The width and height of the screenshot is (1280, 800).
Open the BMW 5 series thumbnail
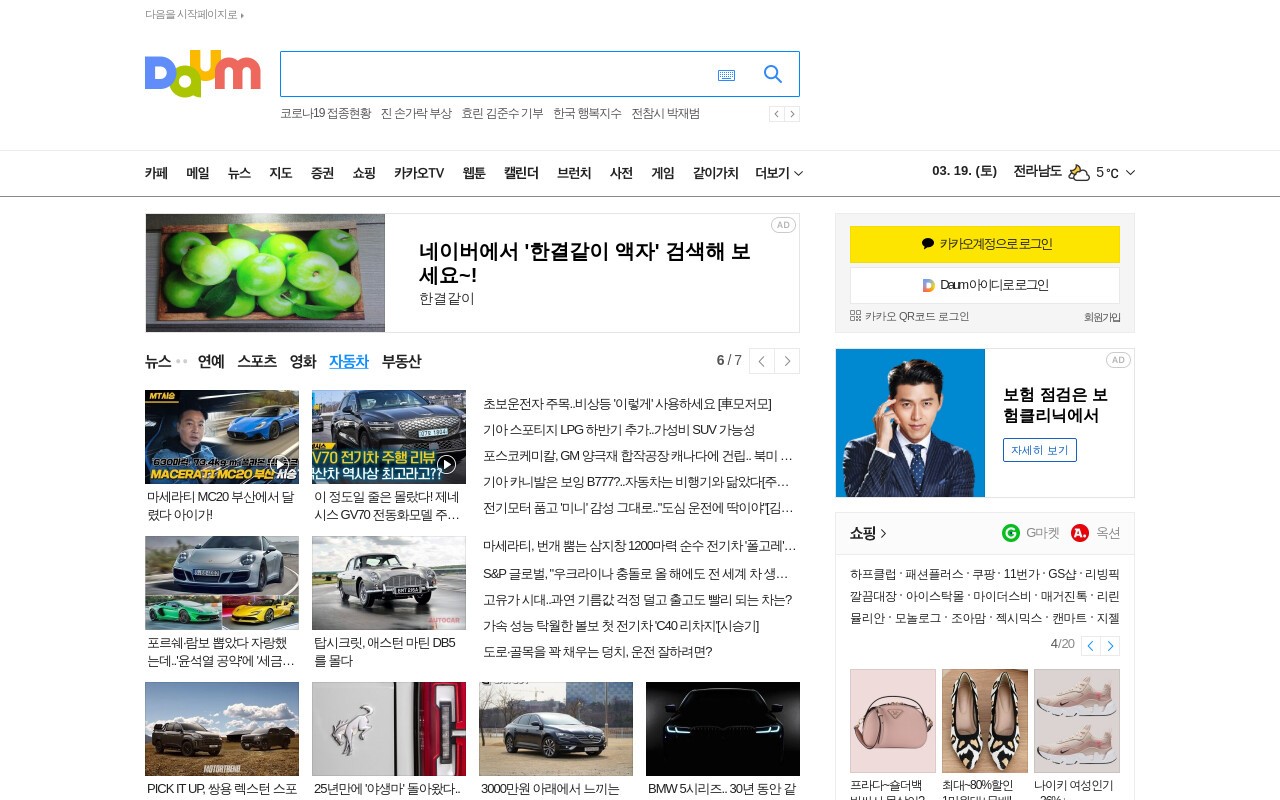(723, 729)
